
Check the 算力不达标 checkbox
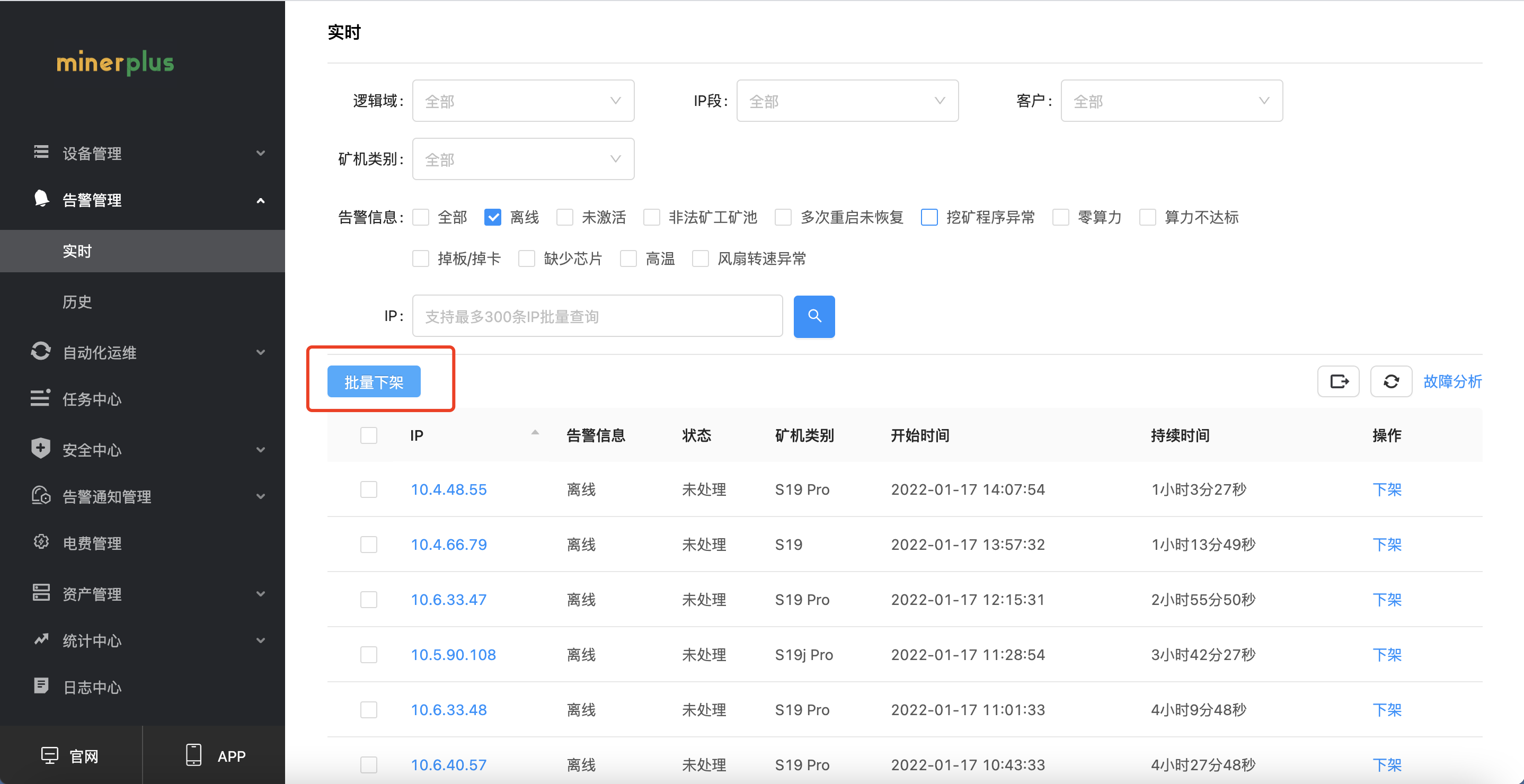pyautogui.click(x=1148, y=218)
